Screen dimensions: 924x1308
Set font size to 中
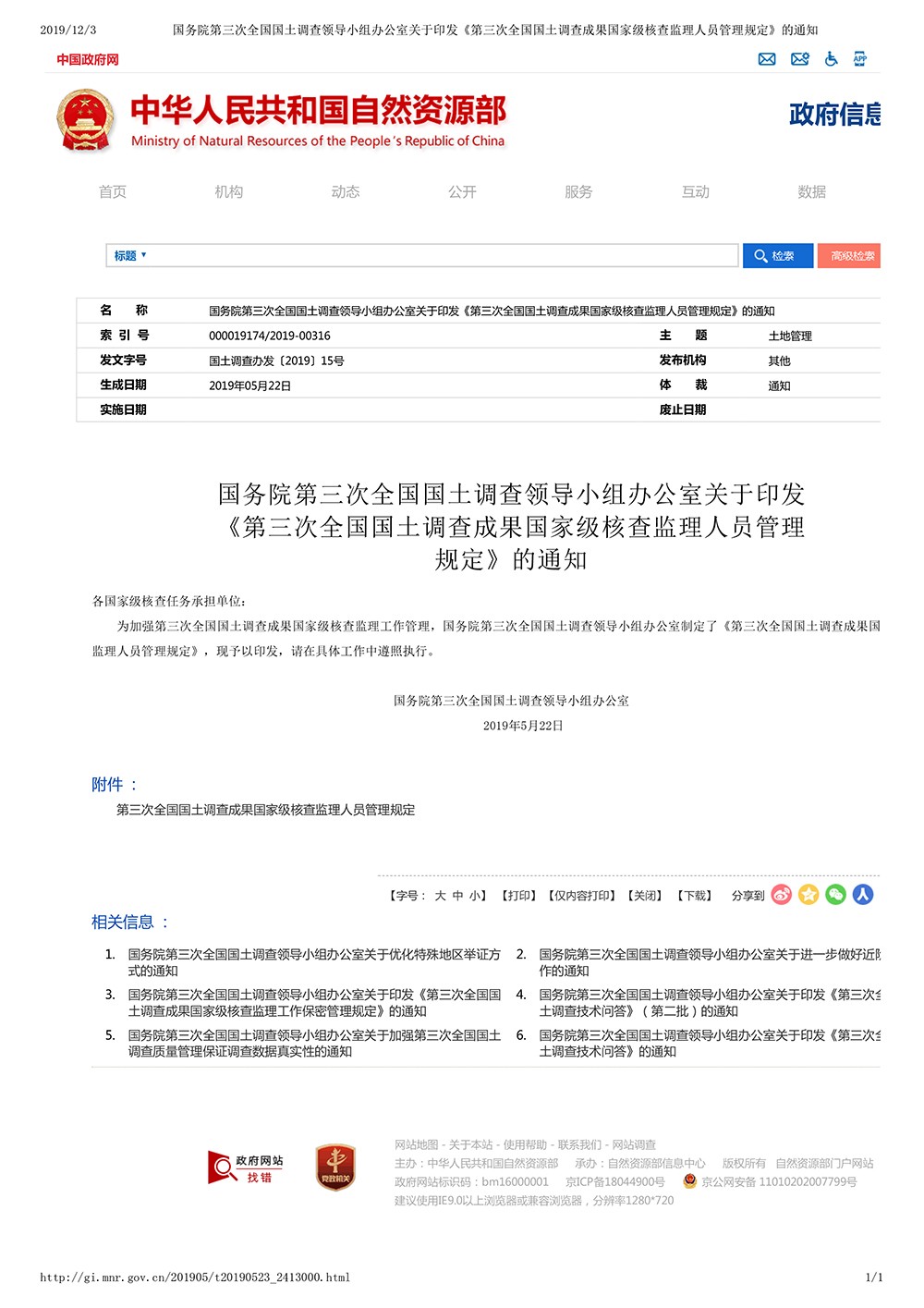(458, 896)
